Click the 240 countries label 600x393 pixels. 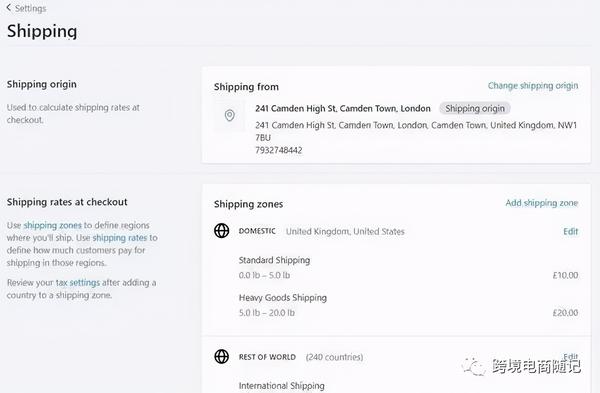pyautogui.click(x=334, y=357)
